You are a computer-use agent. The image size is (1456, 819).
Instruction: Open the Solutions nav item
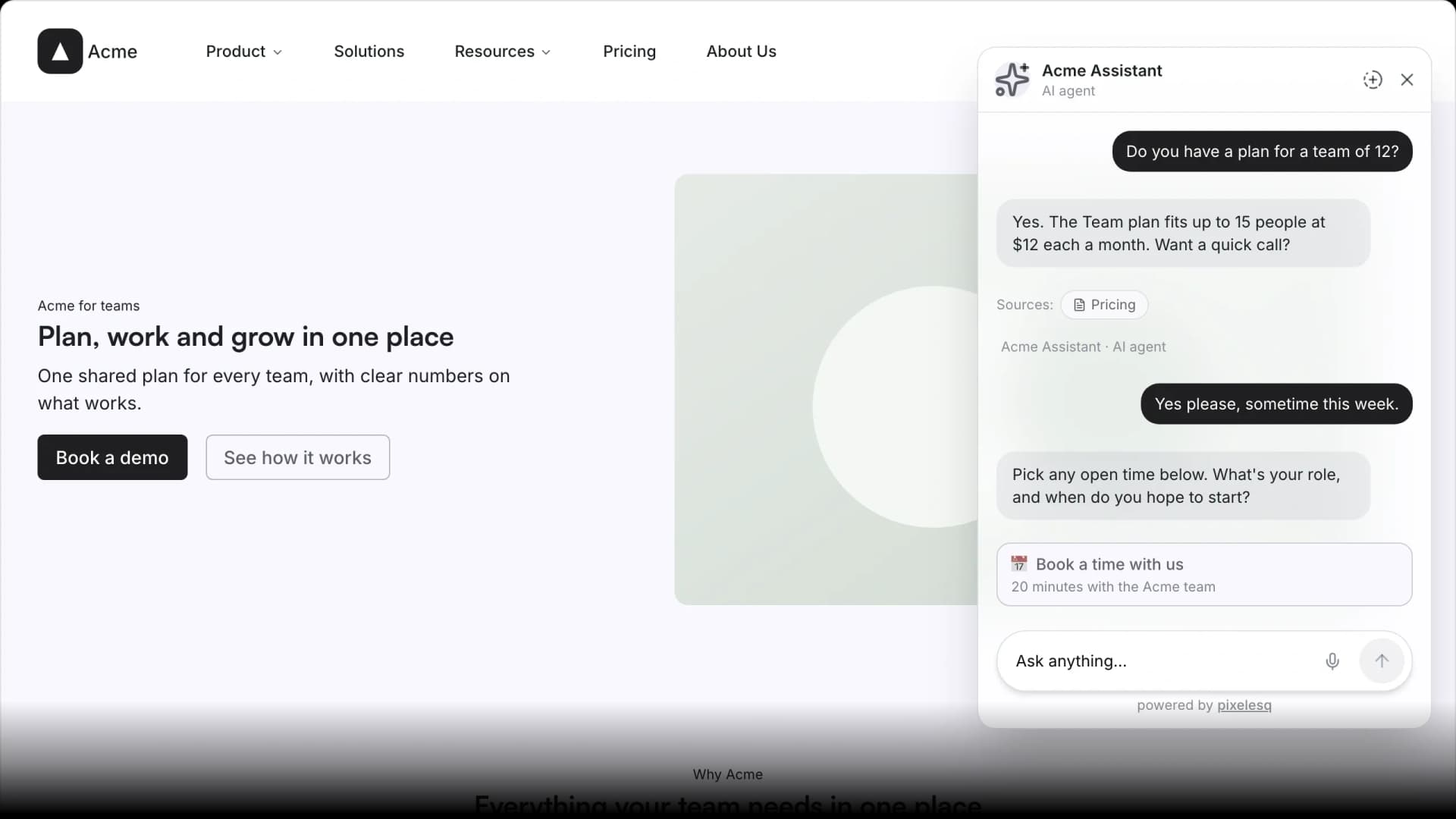point(369,51)
